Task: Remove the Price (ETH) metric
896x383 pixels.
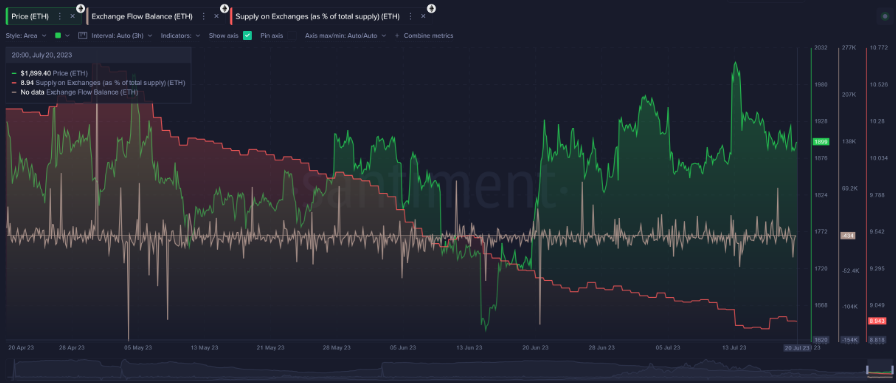Action: 72,17
